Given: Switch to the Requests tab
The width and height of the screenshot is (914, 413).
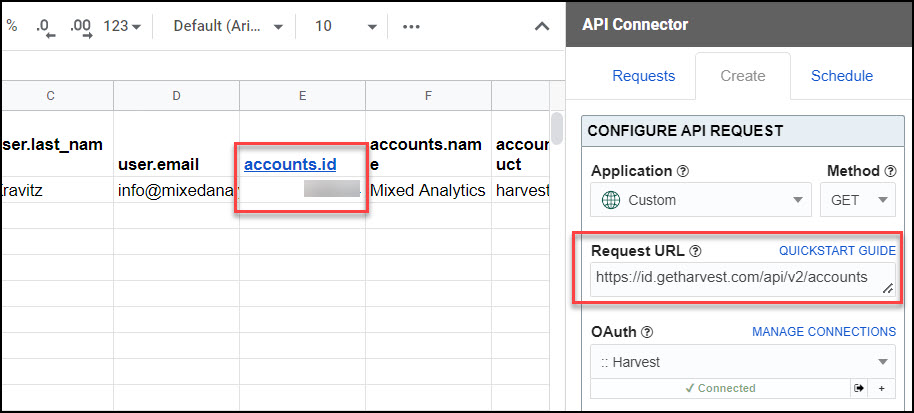Looking at the screenshot, I should pos(644,76).
